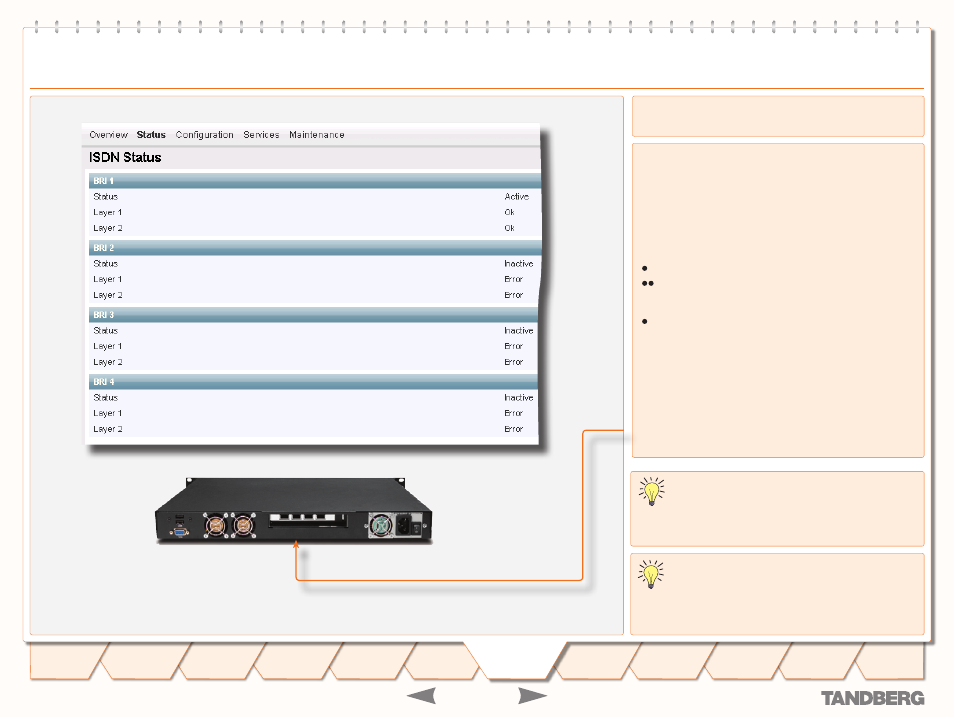Click BRI 4 Layer 1 Error value
This screenshot has height=717, width=954.
click(x=514, y=413)
